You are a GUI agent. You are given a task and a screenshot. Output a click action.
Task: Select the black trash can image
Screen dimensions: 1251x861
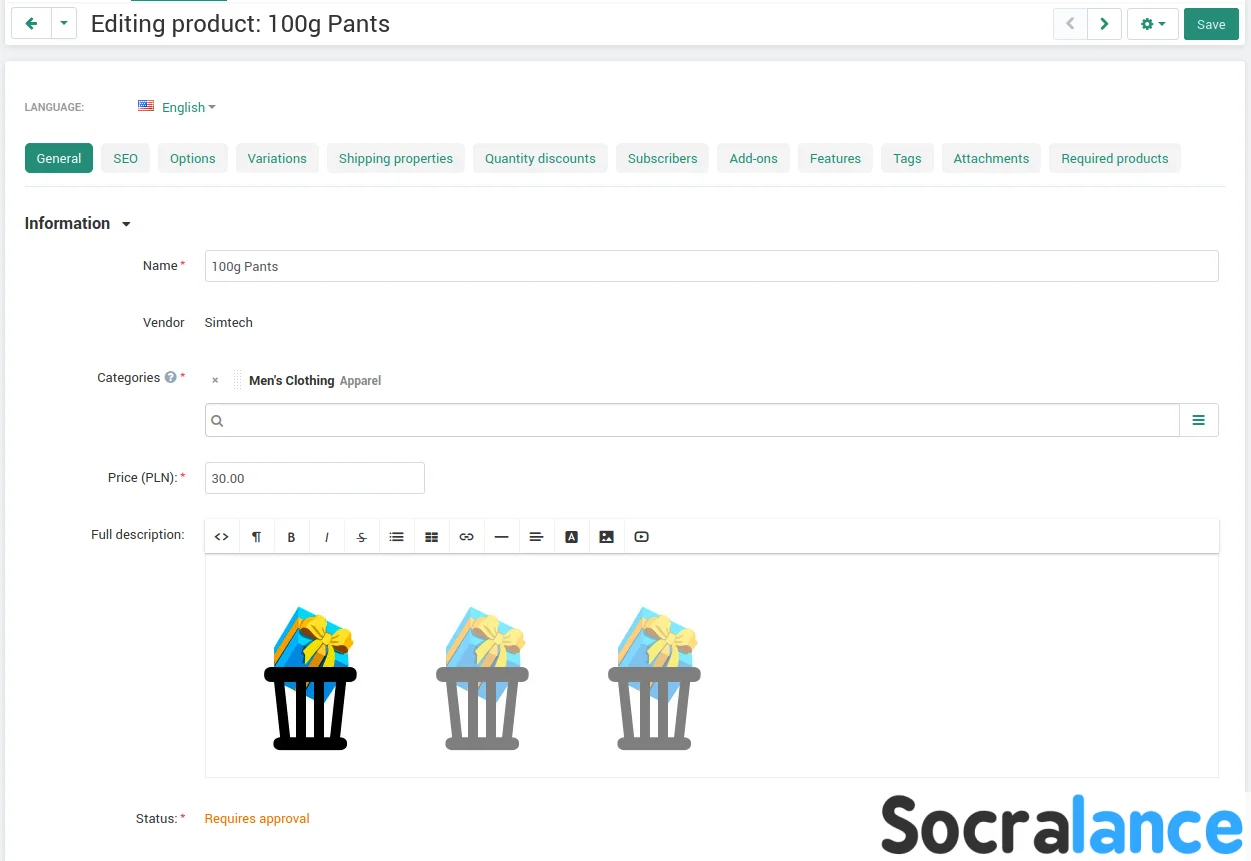tap(310, 678)
